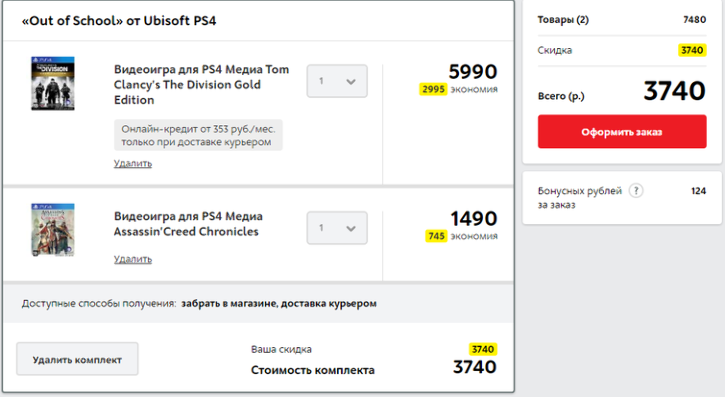725x397 pixels.
Task: Click Удалить link under The Division
Action: [133, 163]
